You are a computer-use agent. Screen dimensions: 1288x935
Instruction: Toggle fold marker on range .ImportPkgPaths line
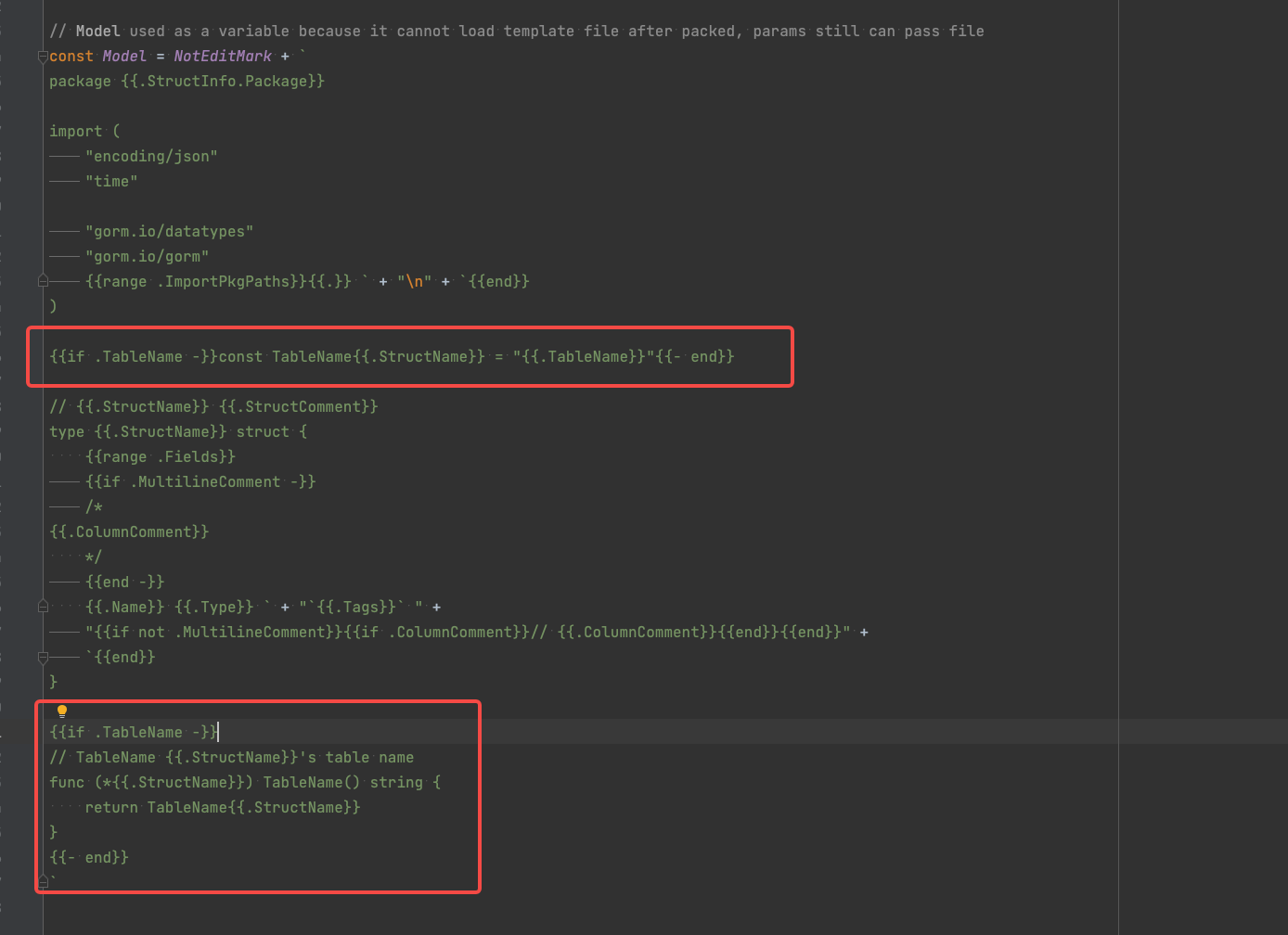(x=43, y=280)
